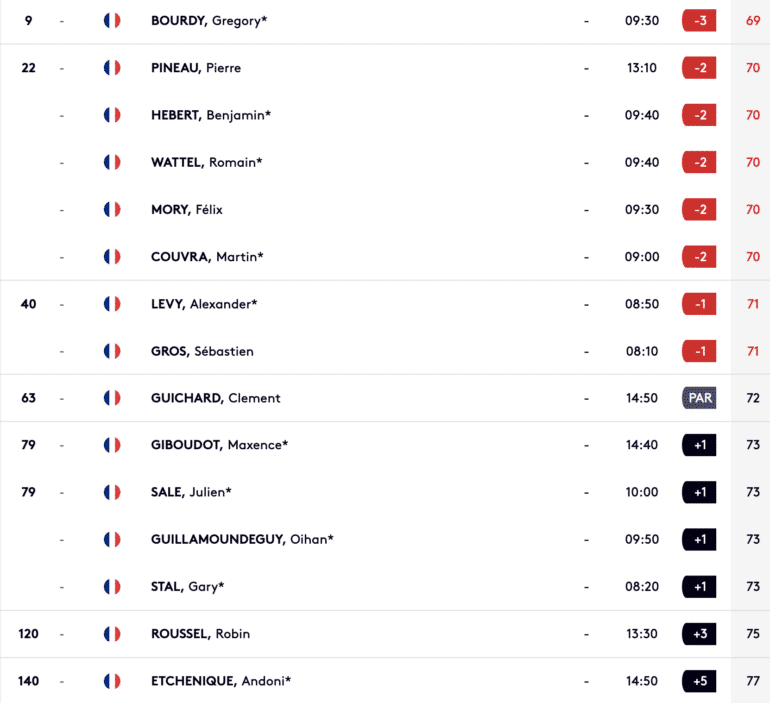Click the round score 71 for Levy
Screen dimensions: 770x703
coord(753,304)
